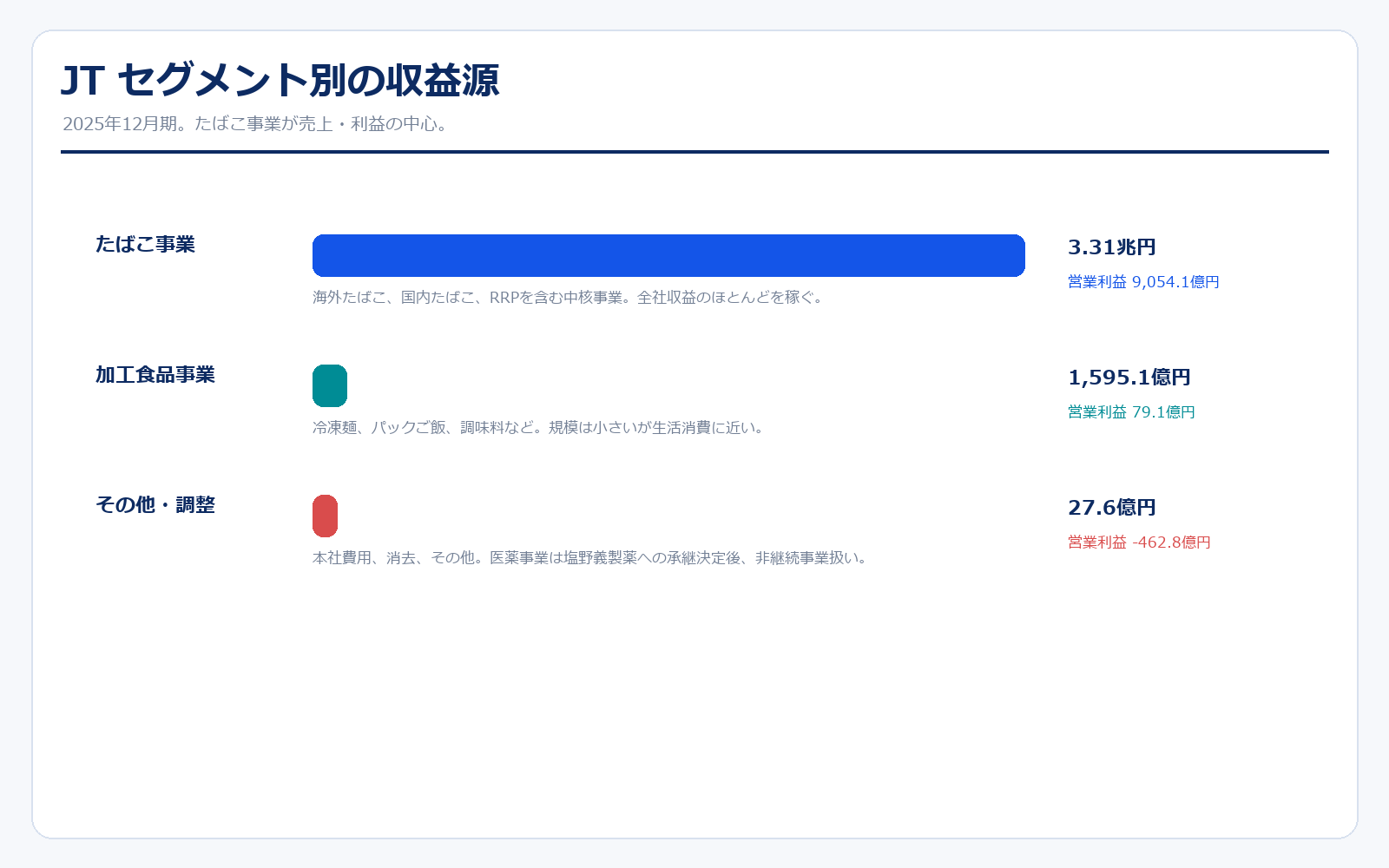The width and height of the screenshot is (1389, 868).
Task: Click the 加工食品事業 segment label
Action: pyautogui.click(x=155, y=375)
